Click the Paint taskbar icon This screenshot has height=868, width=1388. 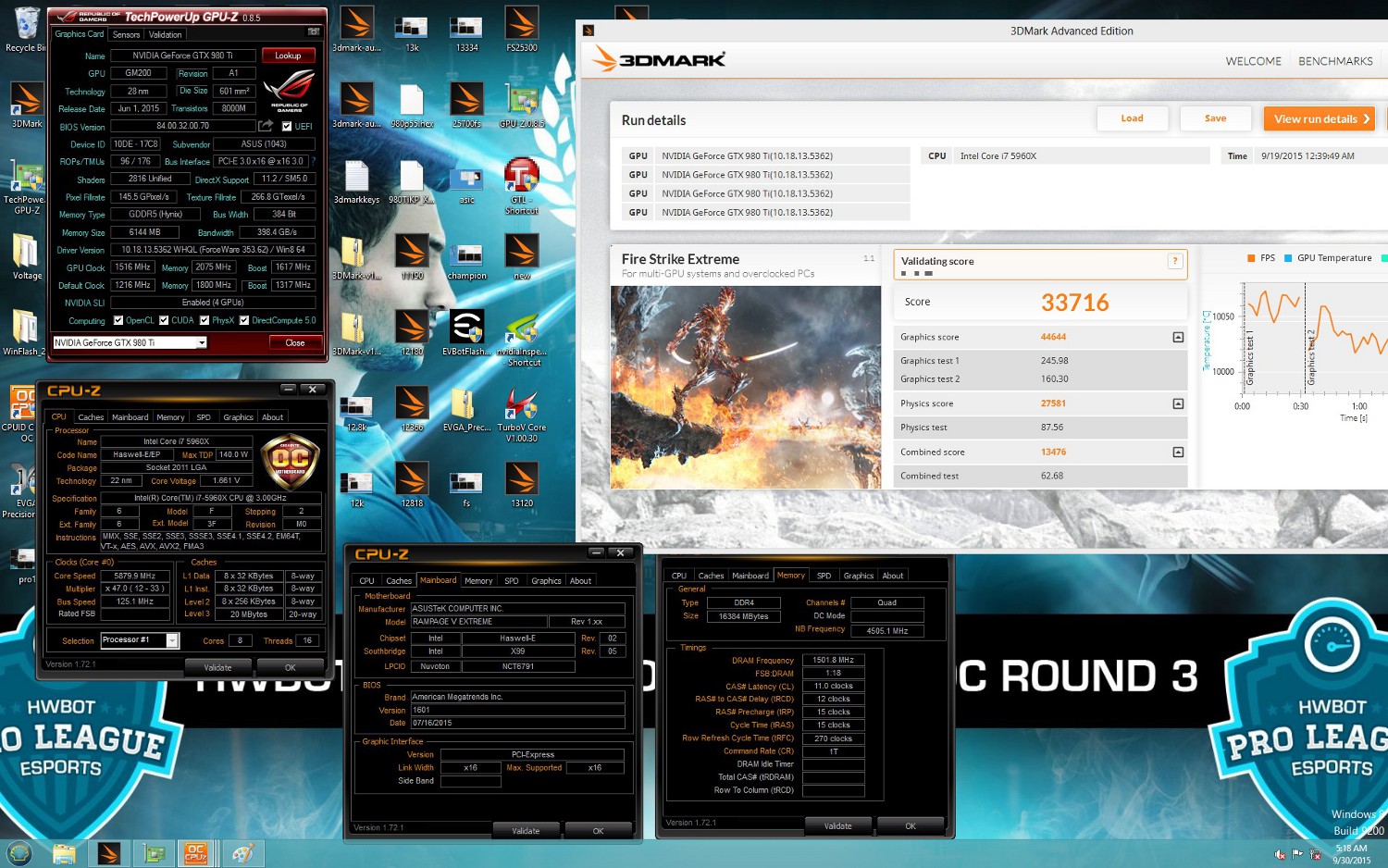tap(242, 853)
